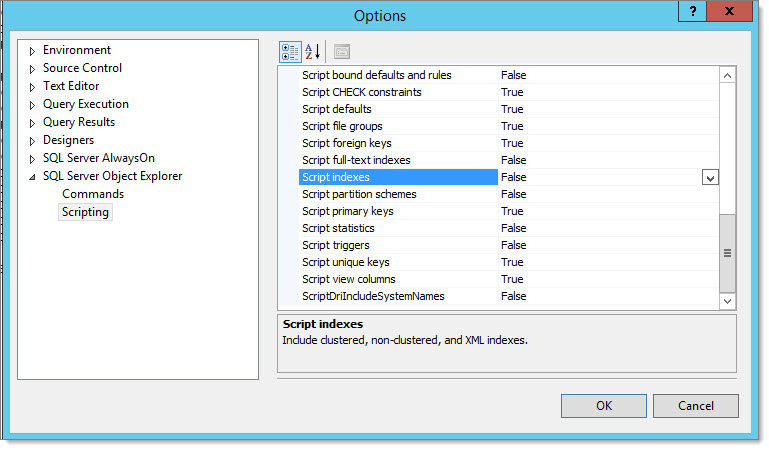Click the True value of Script CHECK constraints
The image size is (769, 450).
[x=512, y=92]
